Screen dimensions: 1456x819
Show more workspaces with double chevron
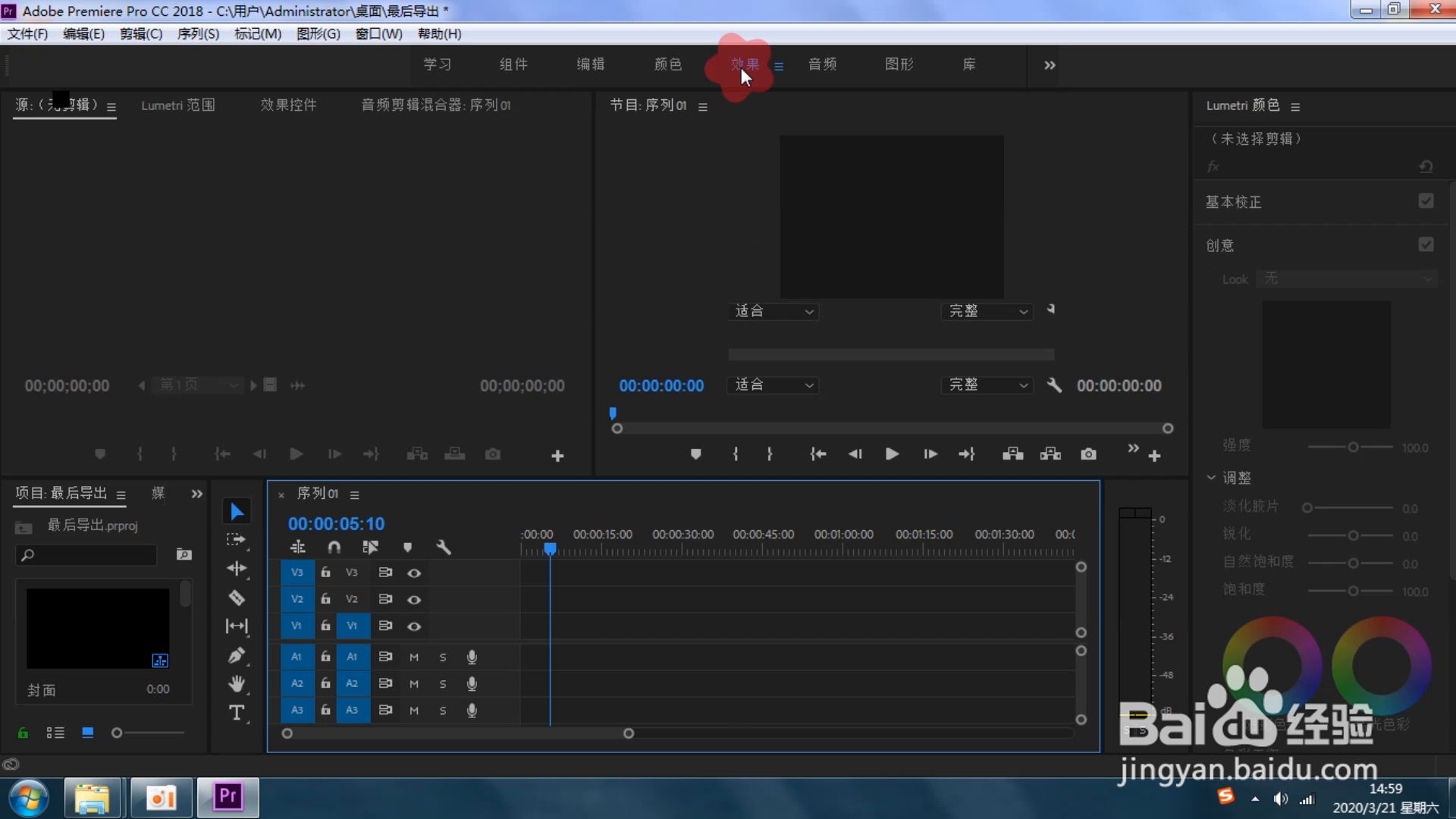(x=1050, y=65)
